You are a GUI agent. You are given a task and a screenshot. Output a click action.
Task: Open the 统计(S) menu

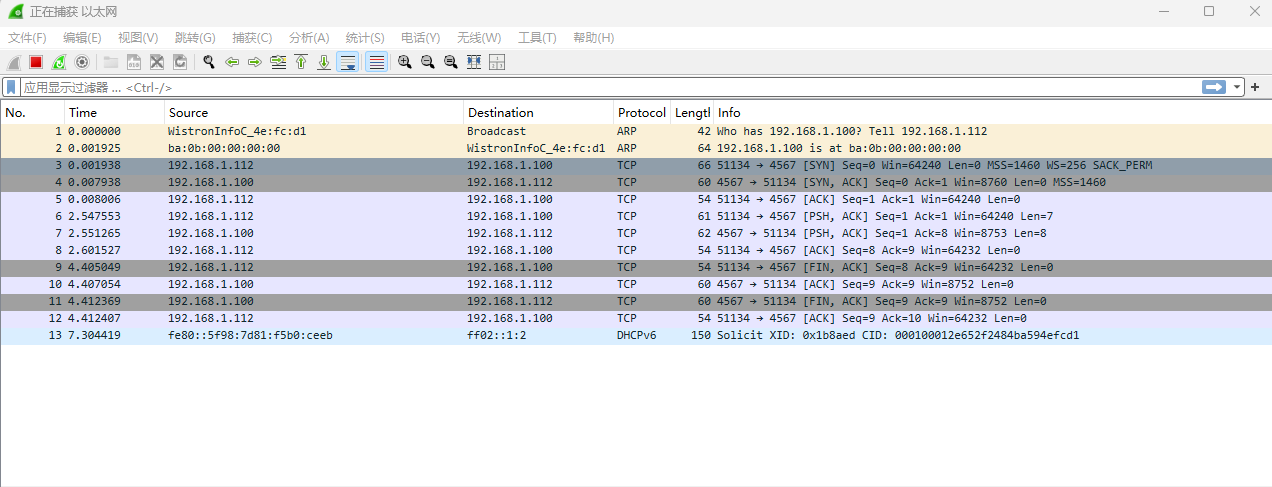pyautogui.click(x=365, y=38)
